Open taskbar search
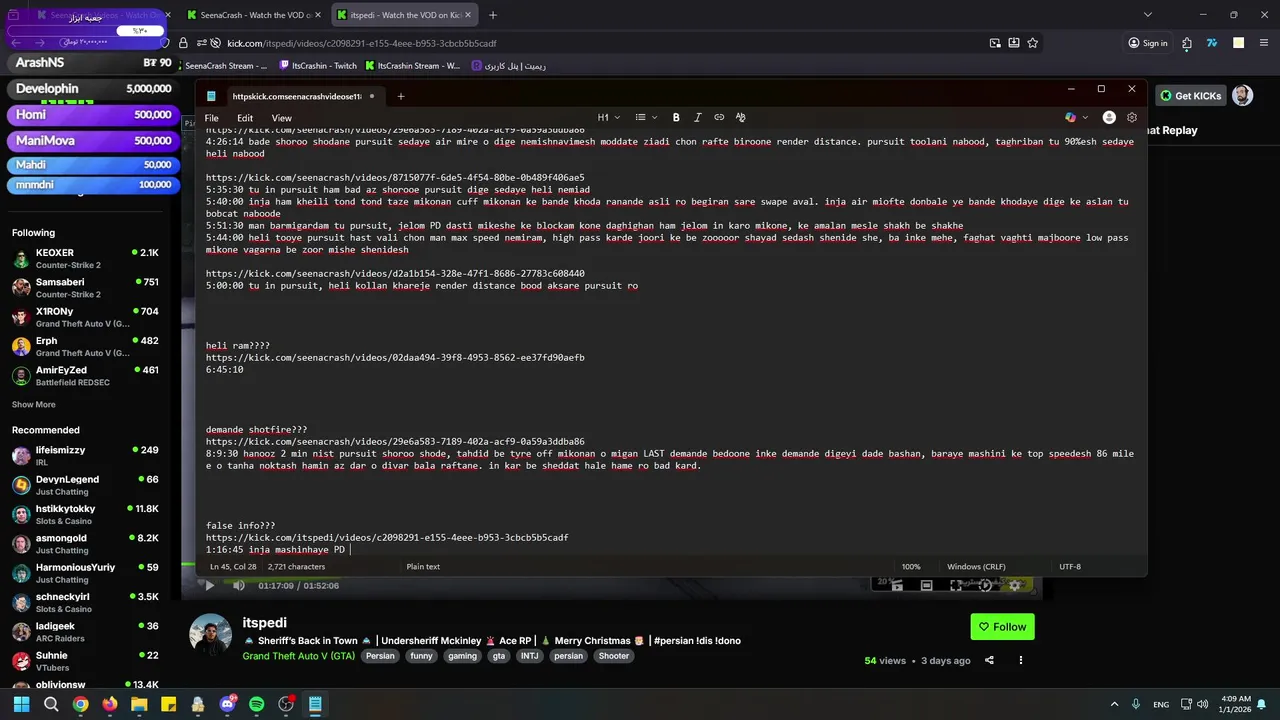Viewport: 1280px width, 720px height. [51, 704]
